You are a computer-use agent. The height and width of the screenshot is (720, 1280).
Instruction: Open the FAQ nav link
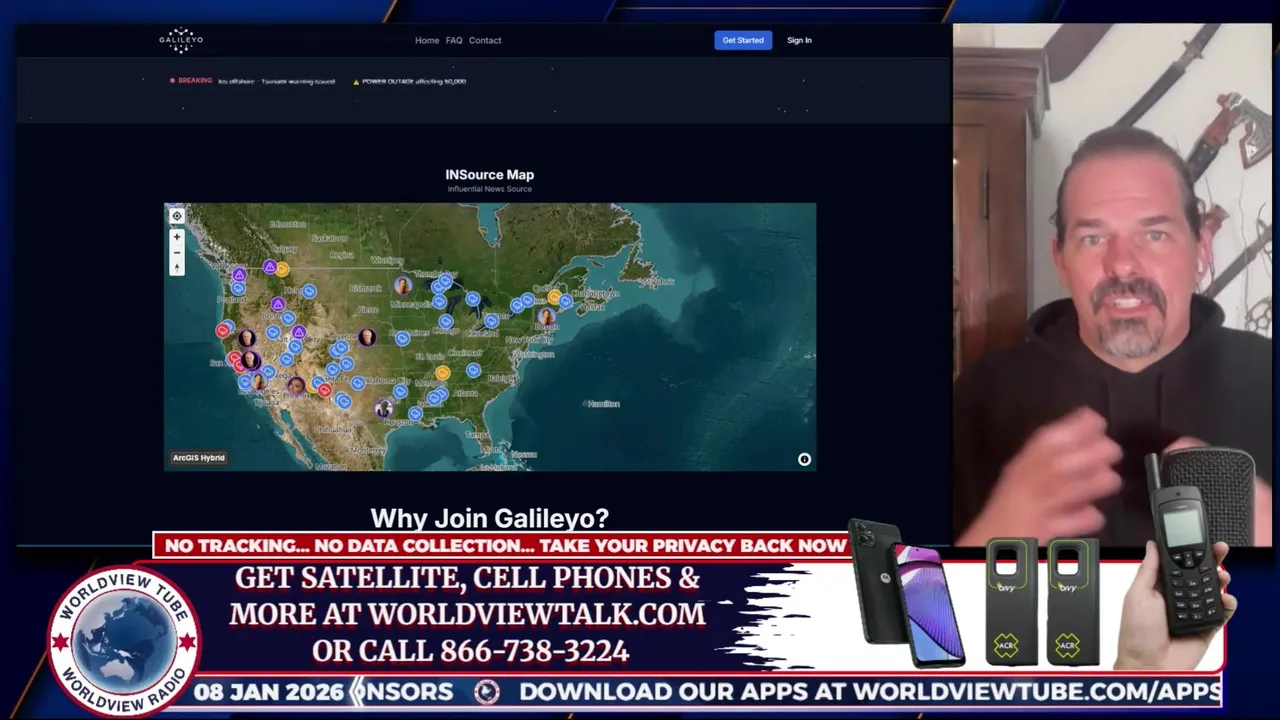point(454,40)
